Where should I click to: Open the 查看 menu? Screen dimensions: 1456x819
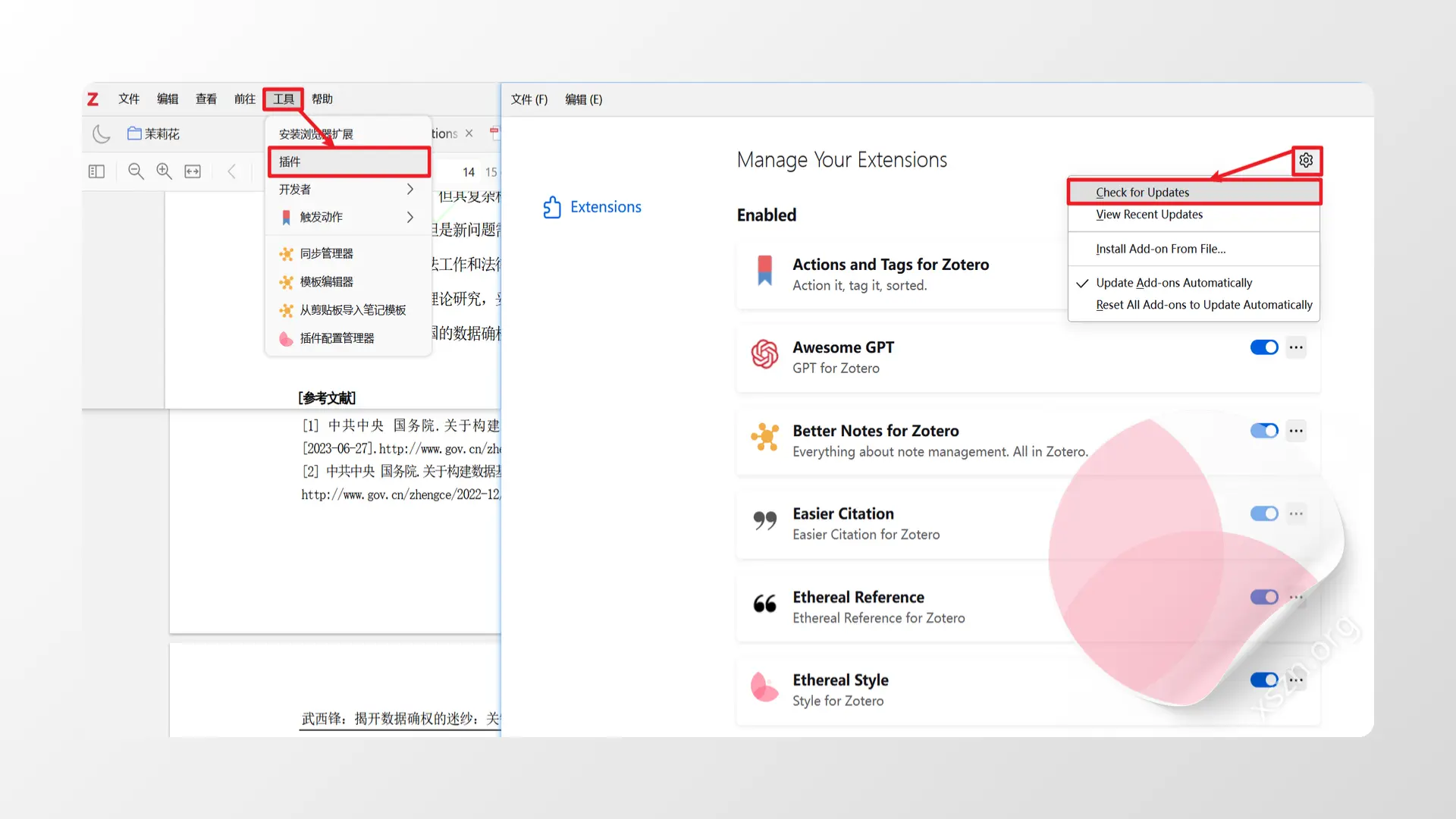coord(206,99)
